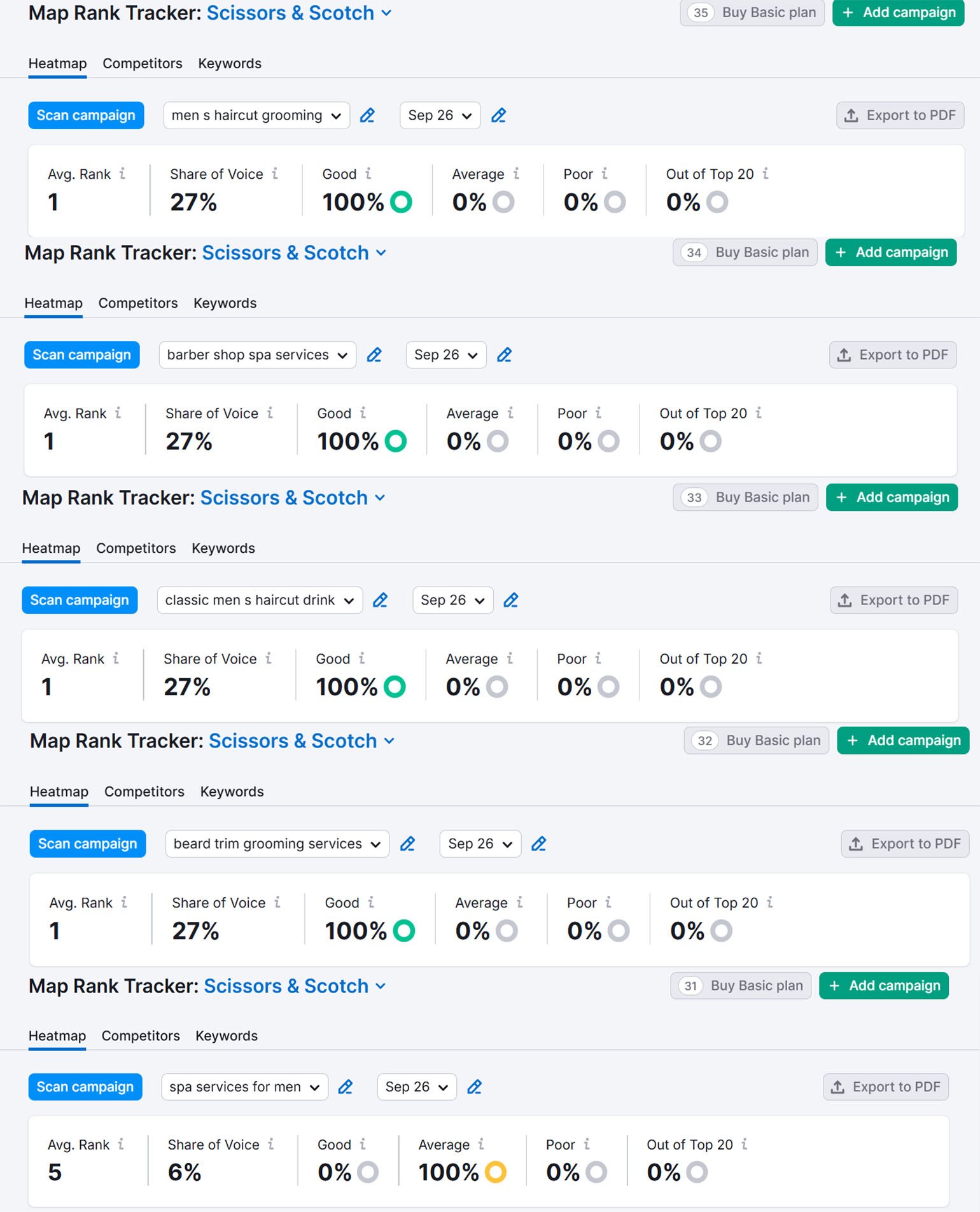Open Competitors tab under the 34 badge header

tap(138, 303)
